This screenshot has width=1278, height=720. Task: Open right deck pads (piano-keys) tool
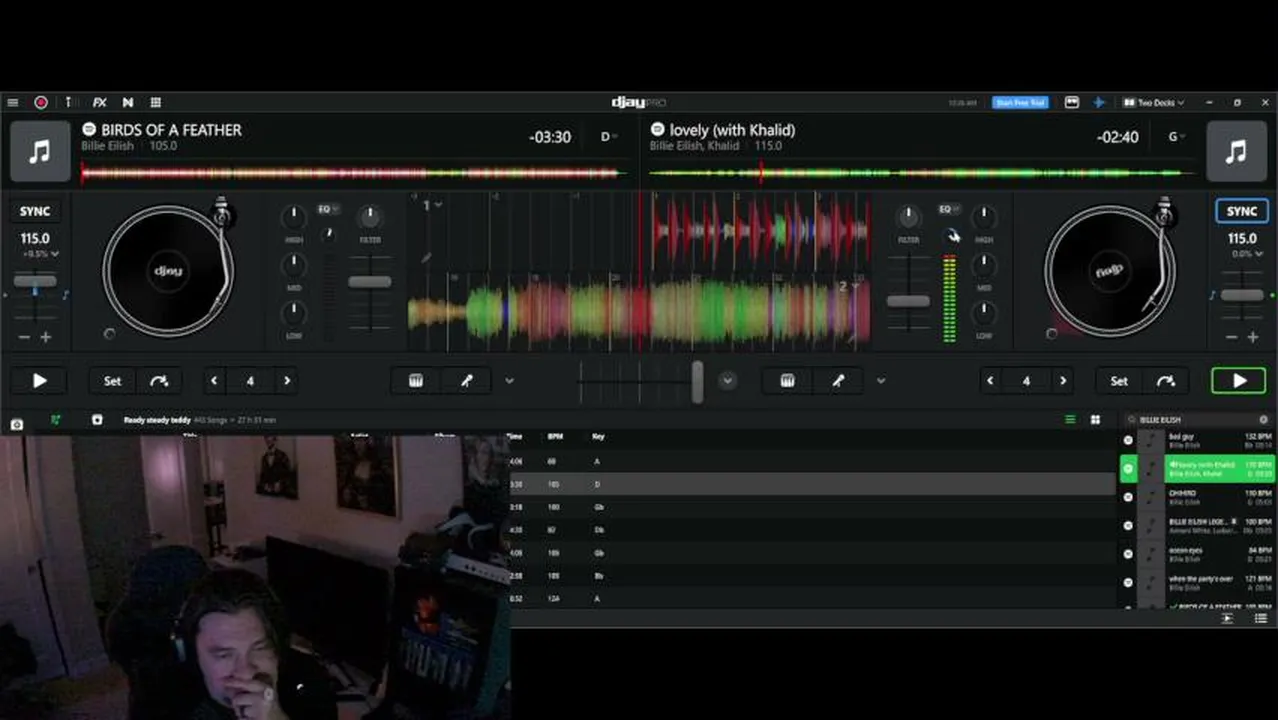tap(788, 381)
